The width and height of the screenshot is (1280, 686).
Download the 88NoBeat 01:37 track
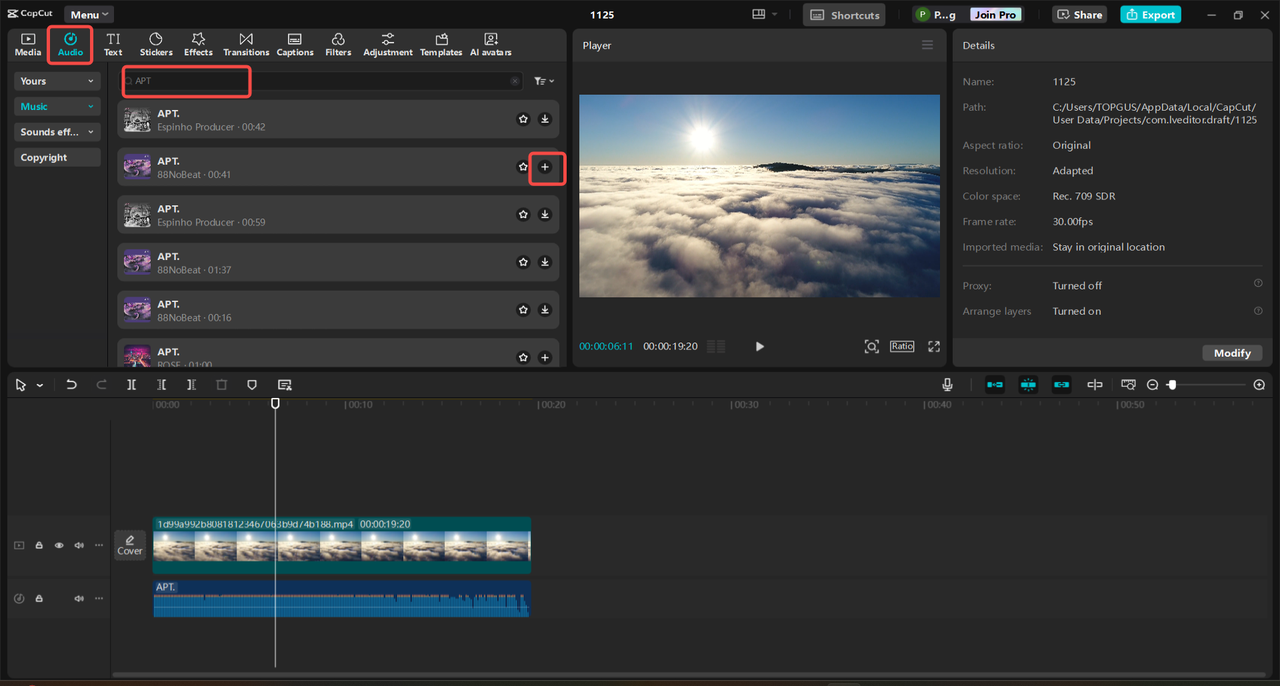tap(545, 262)
